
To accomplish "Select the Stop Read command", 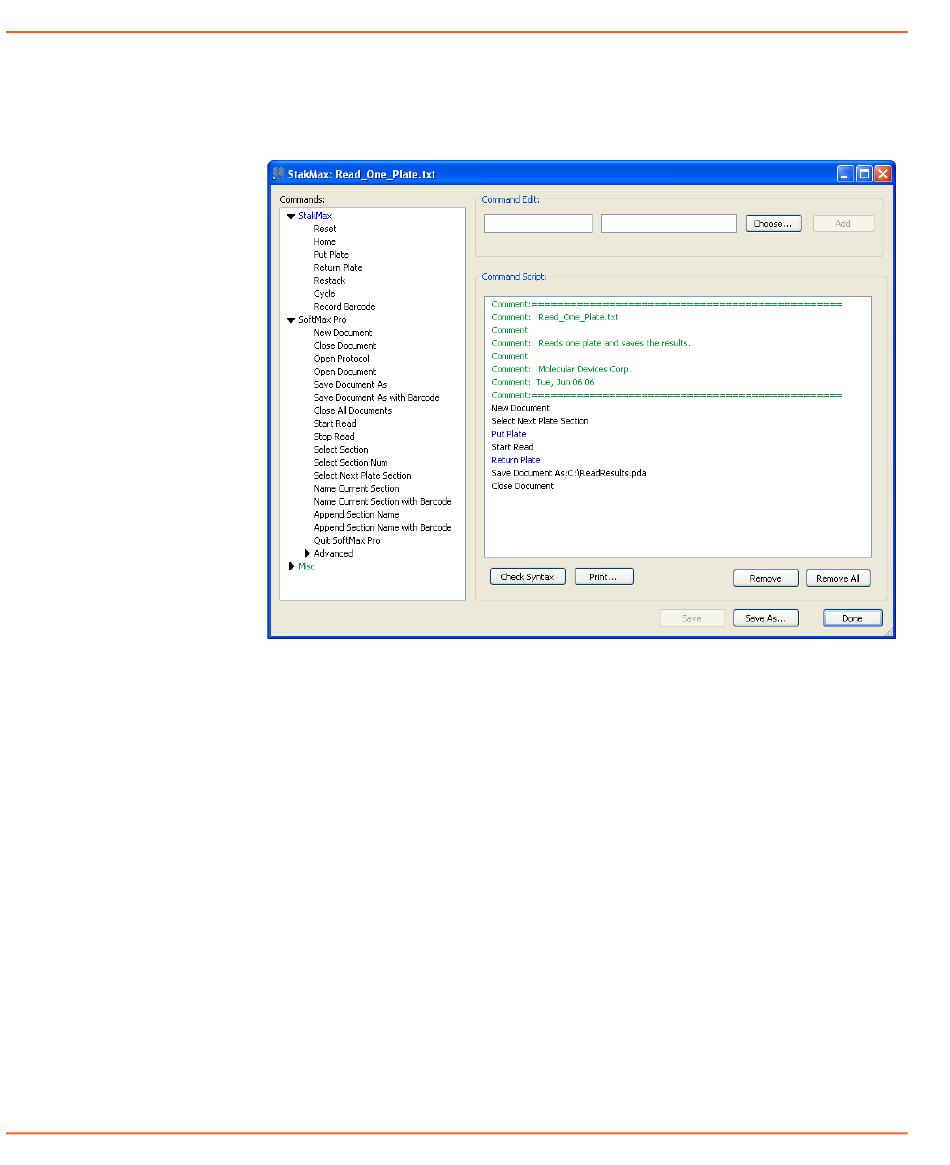I will (334, 437).
